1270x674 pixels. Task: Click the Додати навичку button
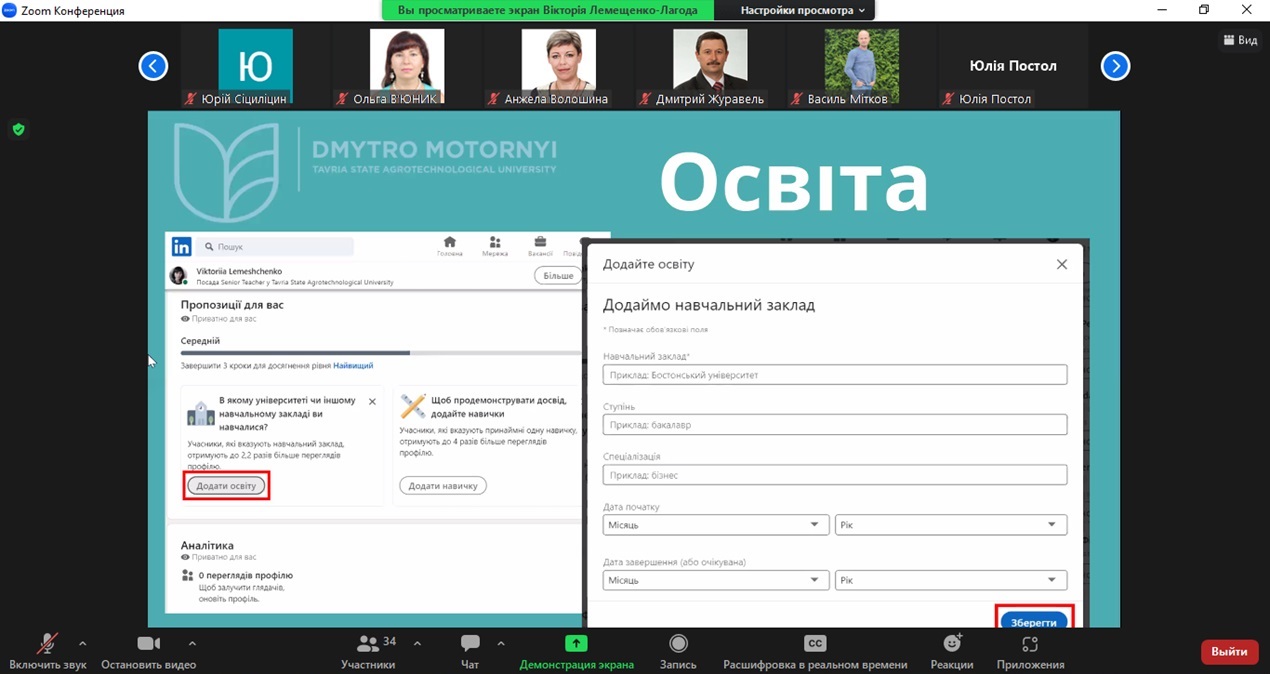(443, 486)
